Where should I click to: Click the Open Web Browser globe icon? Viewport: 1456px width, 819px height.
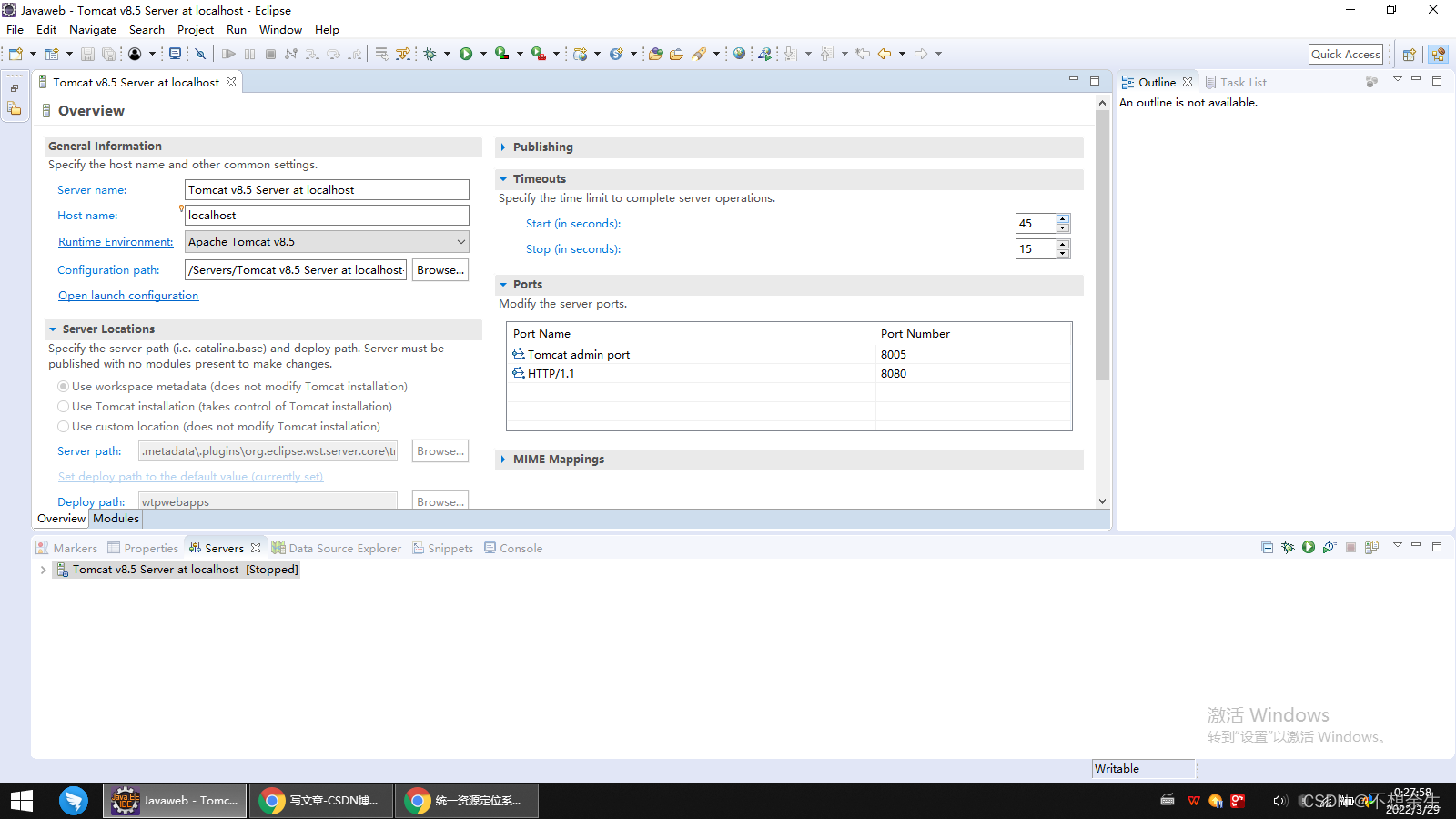coord(739,54)
